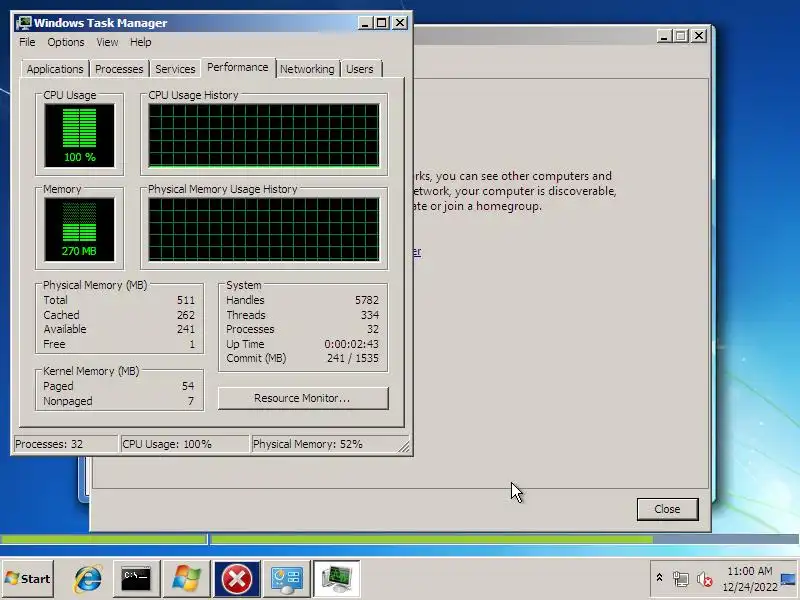Open the View menu
The image size is (800, 600).
tap(107, 42)
